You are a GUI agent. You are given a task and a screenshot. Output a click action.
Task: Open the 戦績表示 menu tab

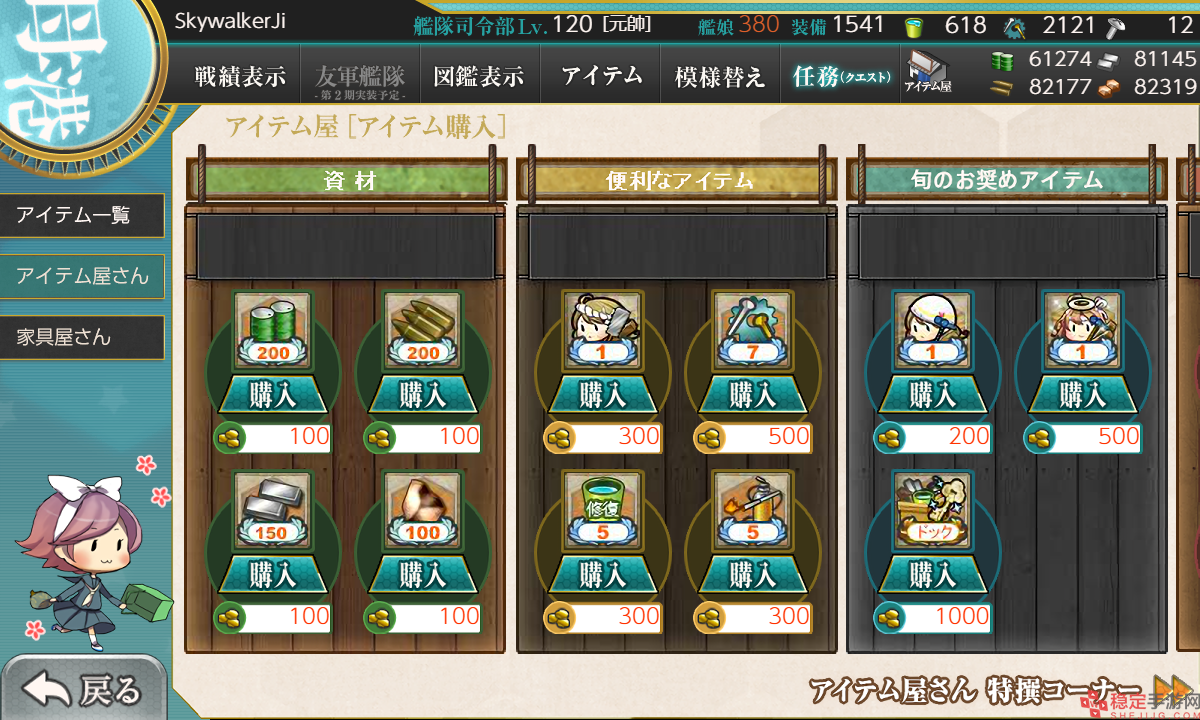pyautogui.click(x=240, y=76)
